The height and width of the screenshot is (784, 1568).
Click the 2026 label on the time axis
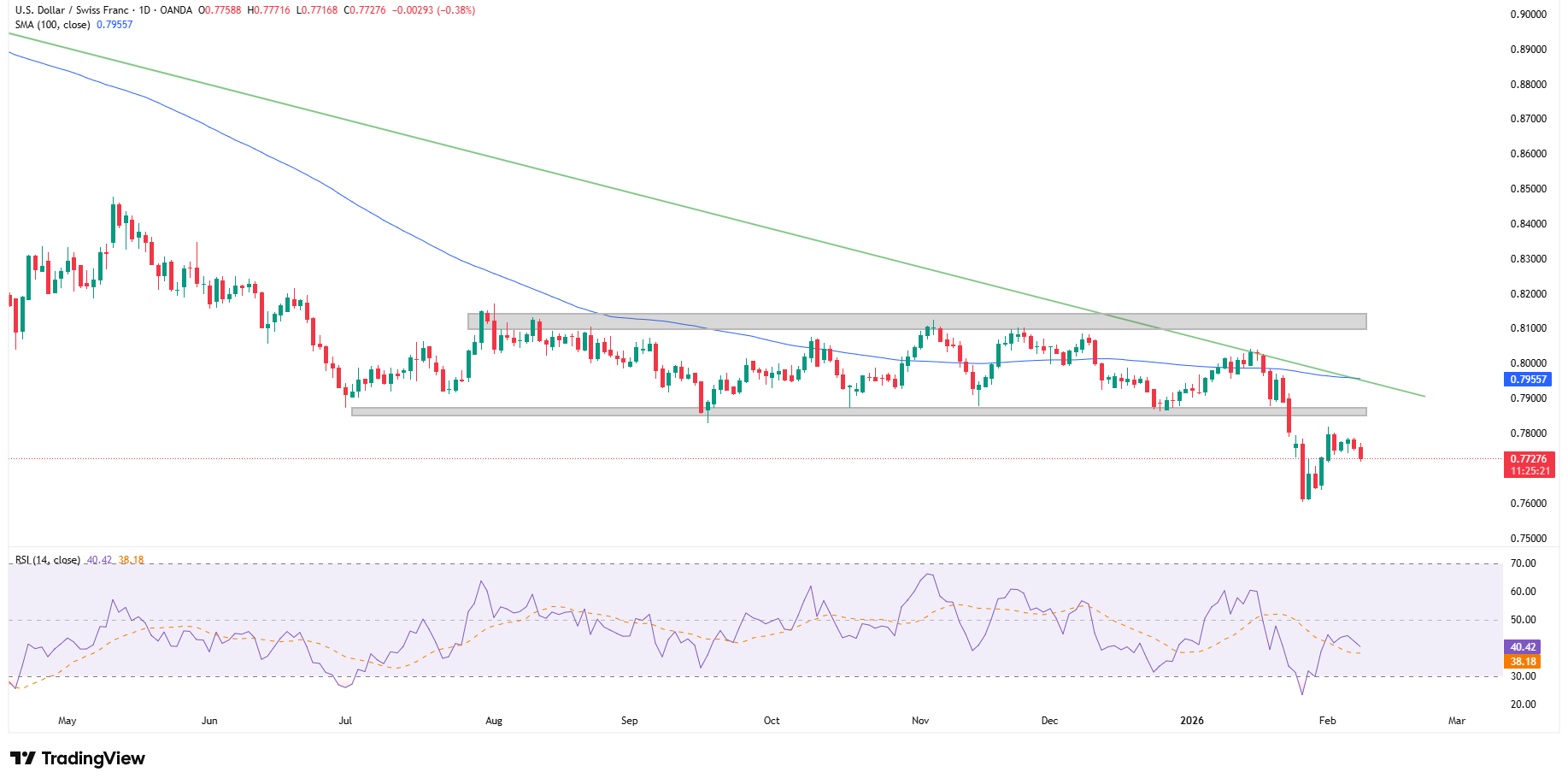coord(1192,721)
